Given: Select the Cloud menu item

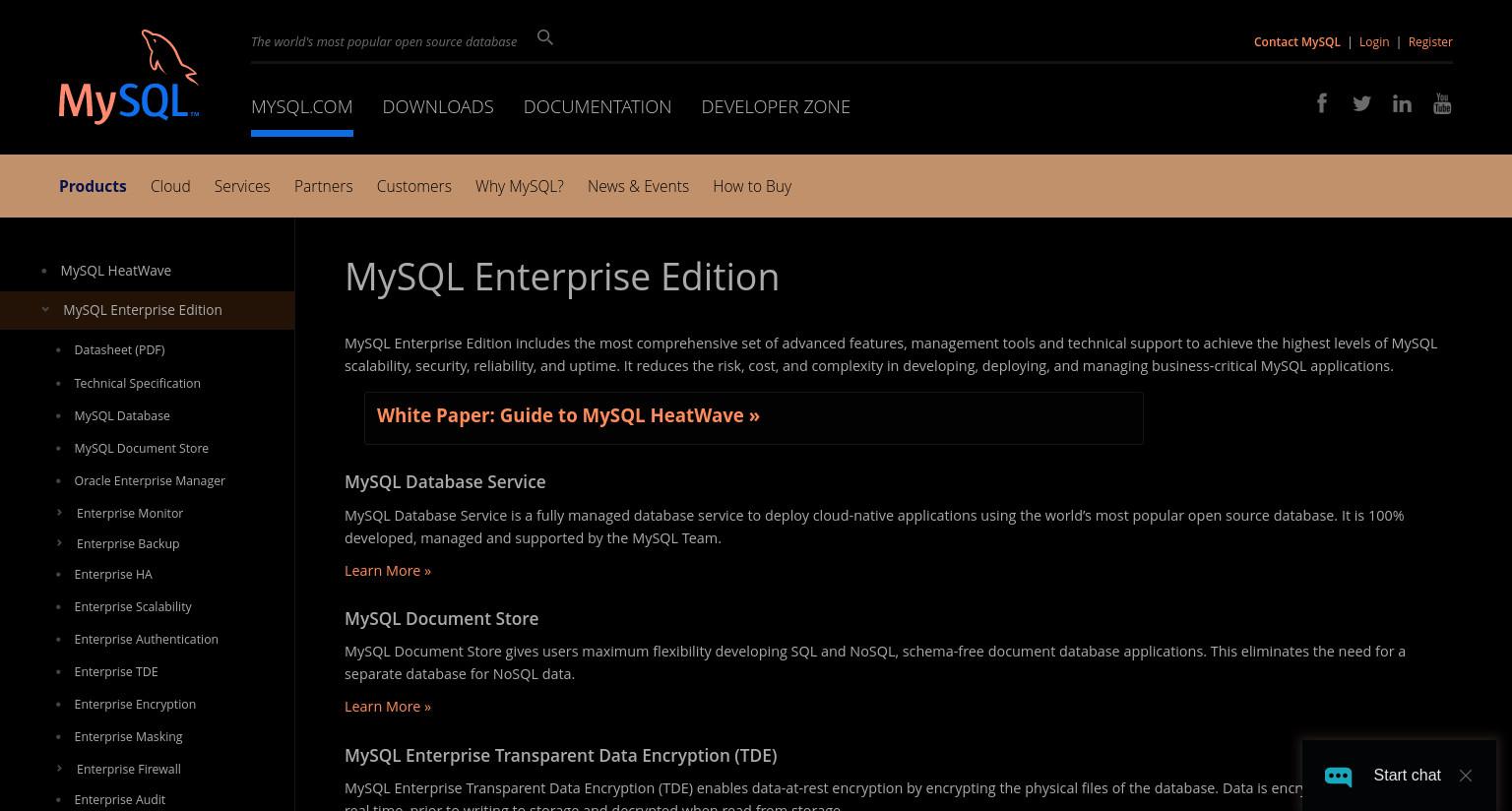Looking at the screenshot, I should coord(170,186).
